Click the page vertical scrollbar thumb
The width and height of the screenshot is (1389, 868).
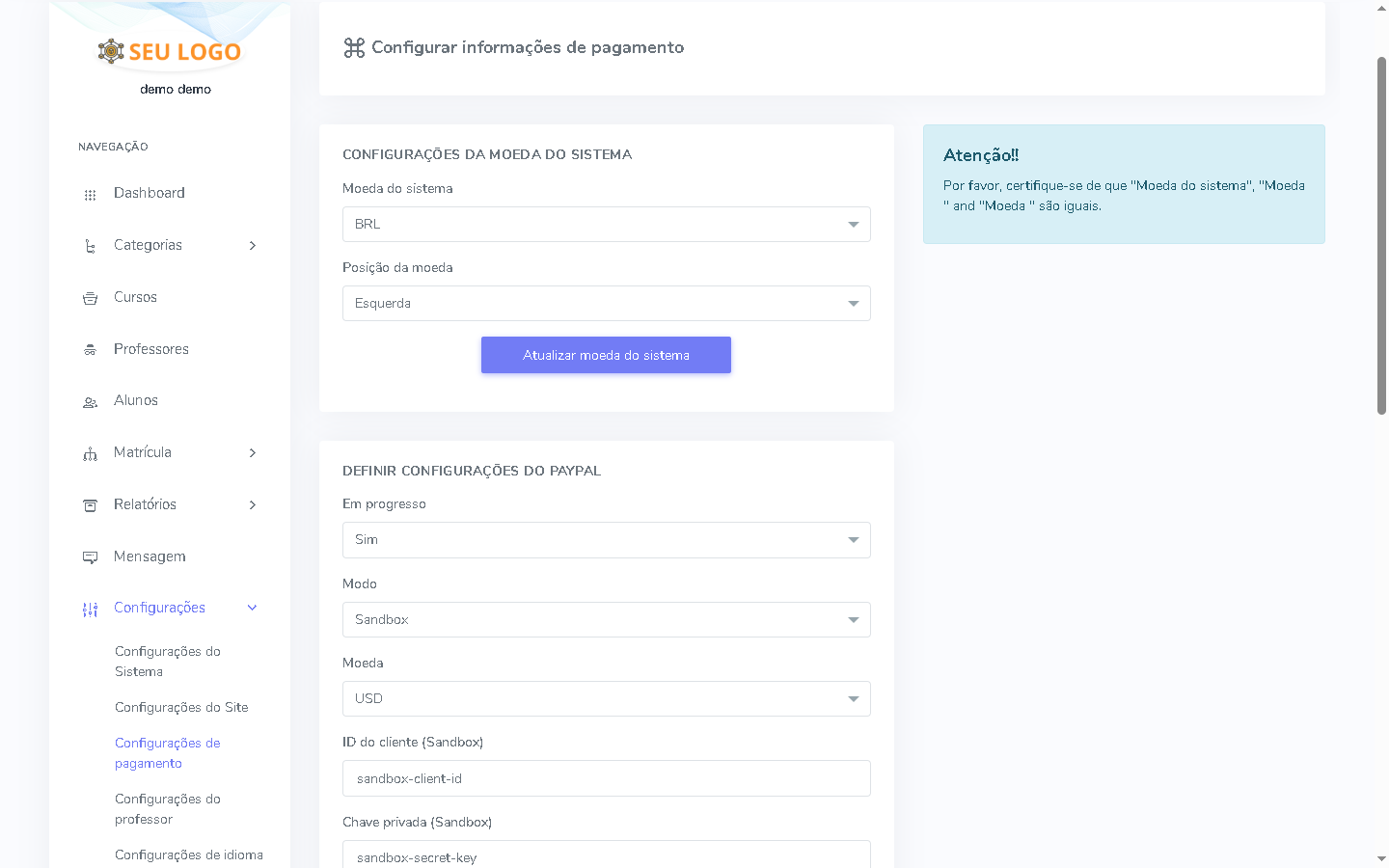(1381, 236)
